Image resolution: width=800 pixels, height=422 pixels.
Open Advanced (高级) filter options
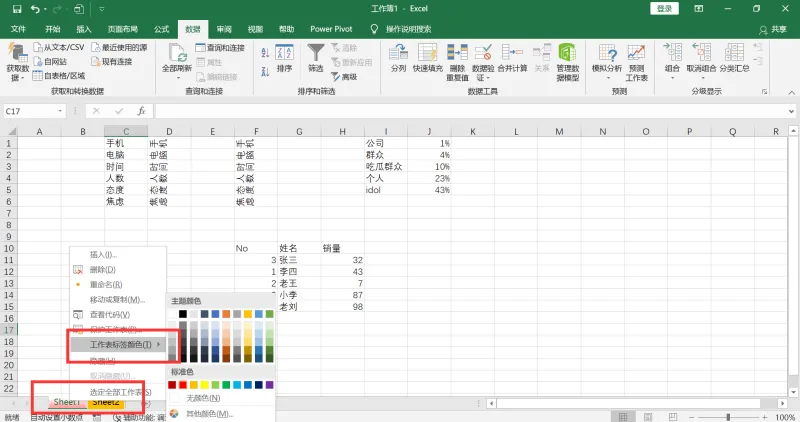[344, 77]
